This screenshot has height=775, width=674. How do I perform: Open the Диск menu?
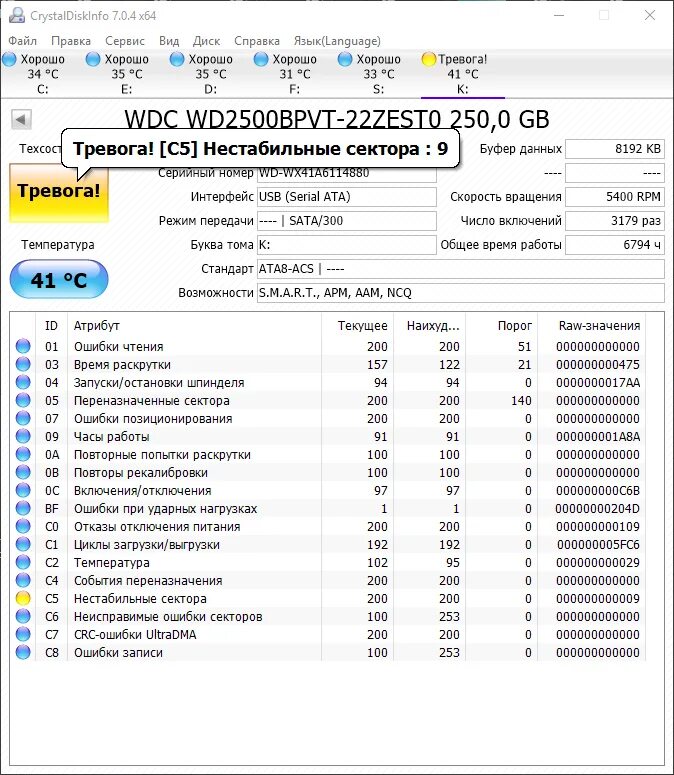click(207, 41)
